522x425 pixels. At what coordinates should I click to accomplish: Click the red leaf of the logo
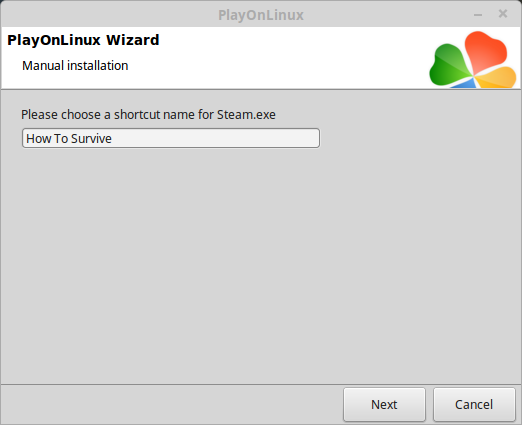click(485, 50)
